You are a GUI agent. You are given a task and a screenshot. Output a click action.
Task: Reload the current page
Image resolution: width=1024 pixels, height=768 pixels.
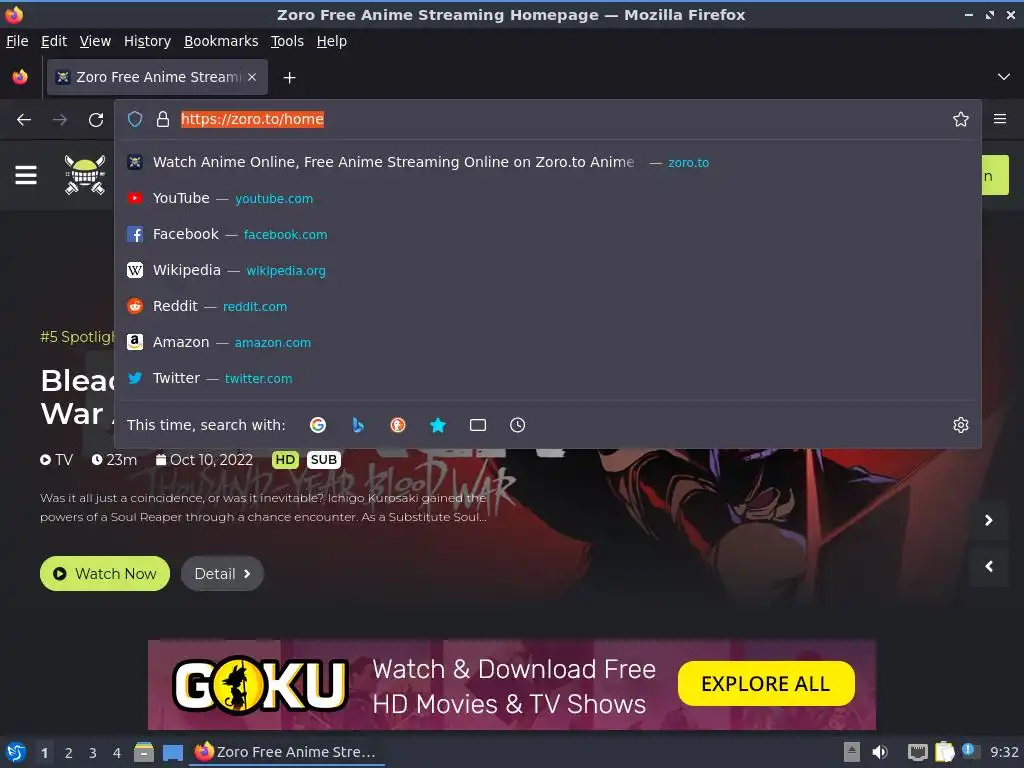click(x=96, y=120)
